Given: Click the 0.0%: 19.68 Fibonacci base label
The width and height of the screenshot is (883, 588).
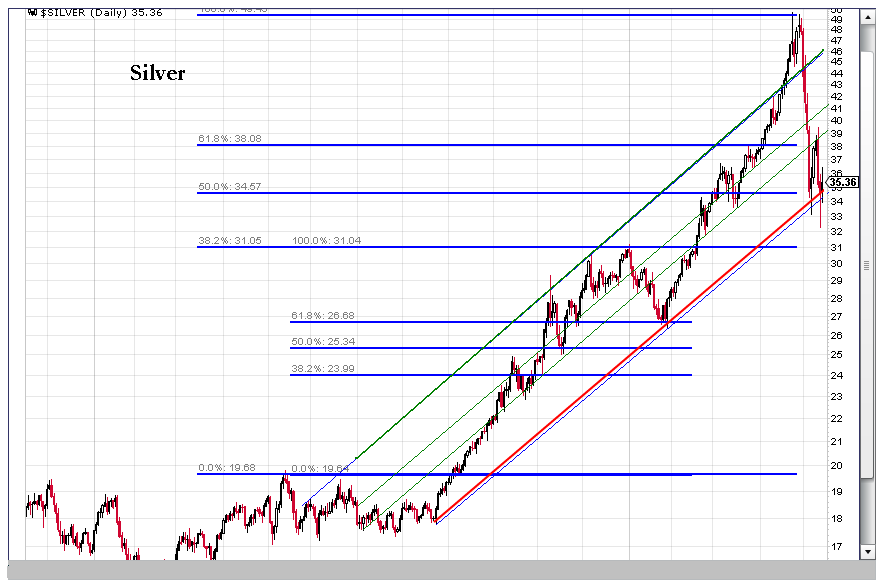Looking at the screenshot, I should pos(228,467).
